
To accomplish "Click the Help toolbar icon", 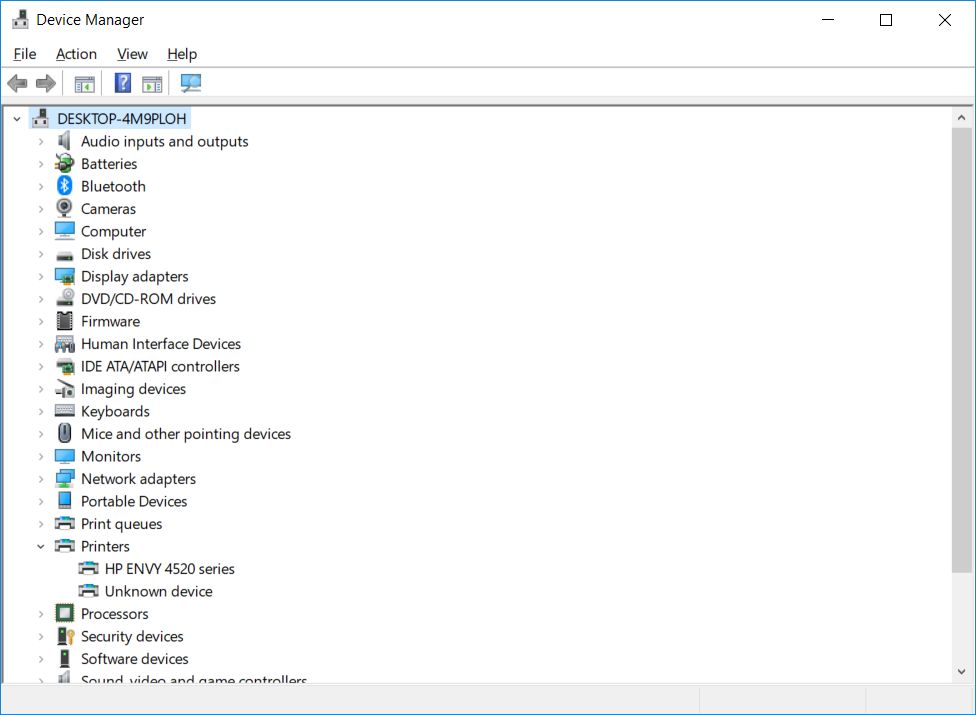I will (123, 83).
